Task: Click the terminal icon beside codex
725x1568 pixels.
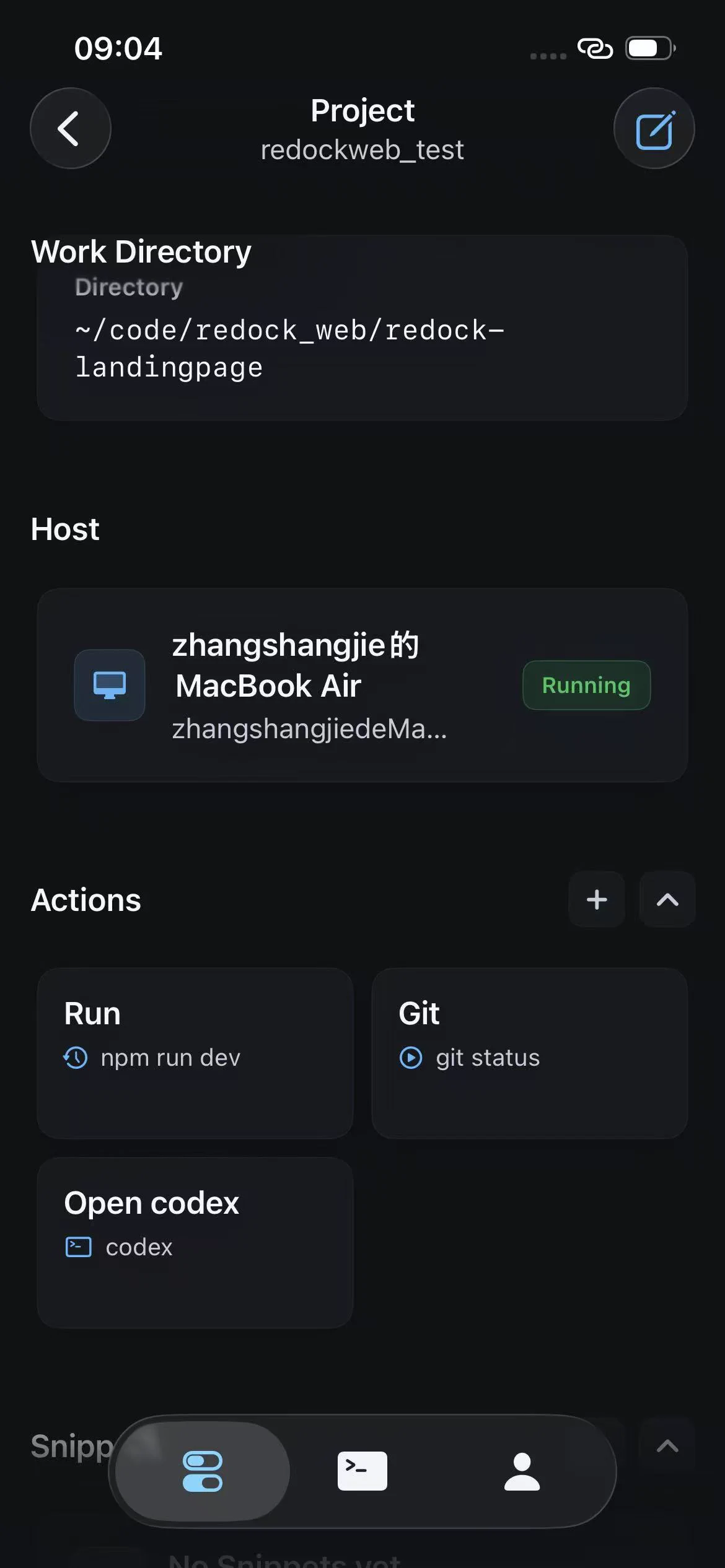Action: (x=79, y=1247)
